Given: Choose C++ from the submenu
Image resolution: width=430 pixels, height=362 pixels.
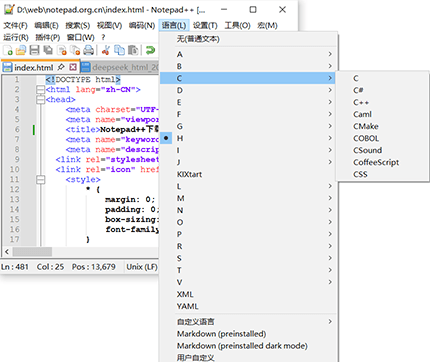Looking at the screenshot, I should [x=383, y=102].
